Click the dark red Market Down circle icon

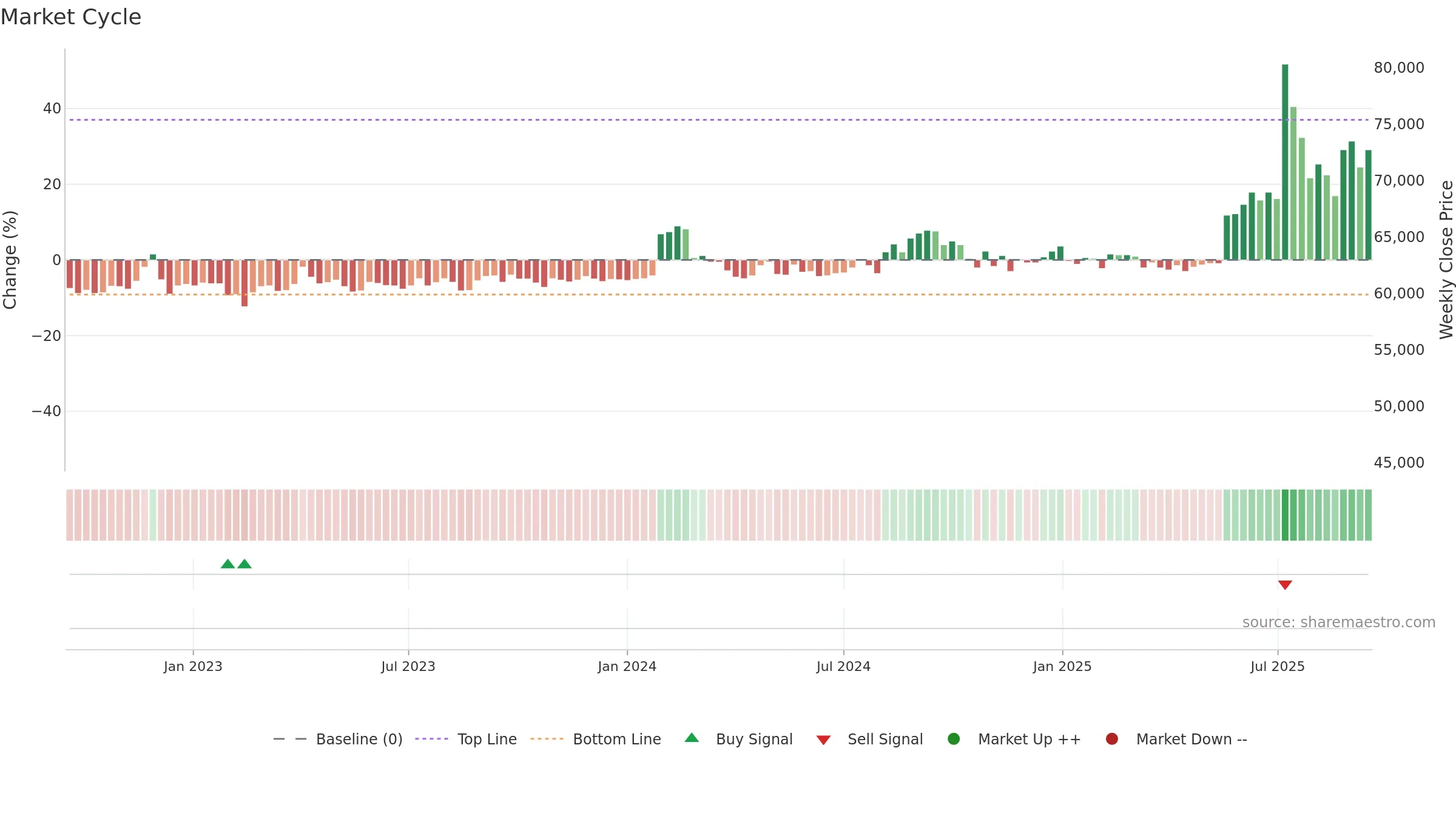pos(1112,739)
